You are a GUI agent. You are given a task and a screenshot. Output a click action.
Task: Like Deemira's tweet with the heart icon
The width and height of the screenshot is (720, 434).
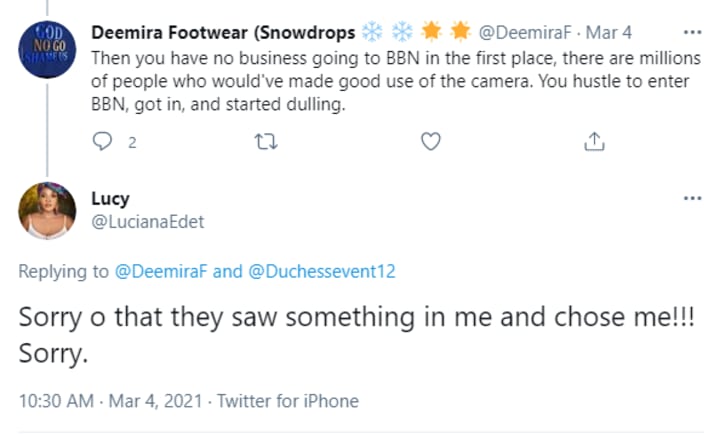click(430, 142)
